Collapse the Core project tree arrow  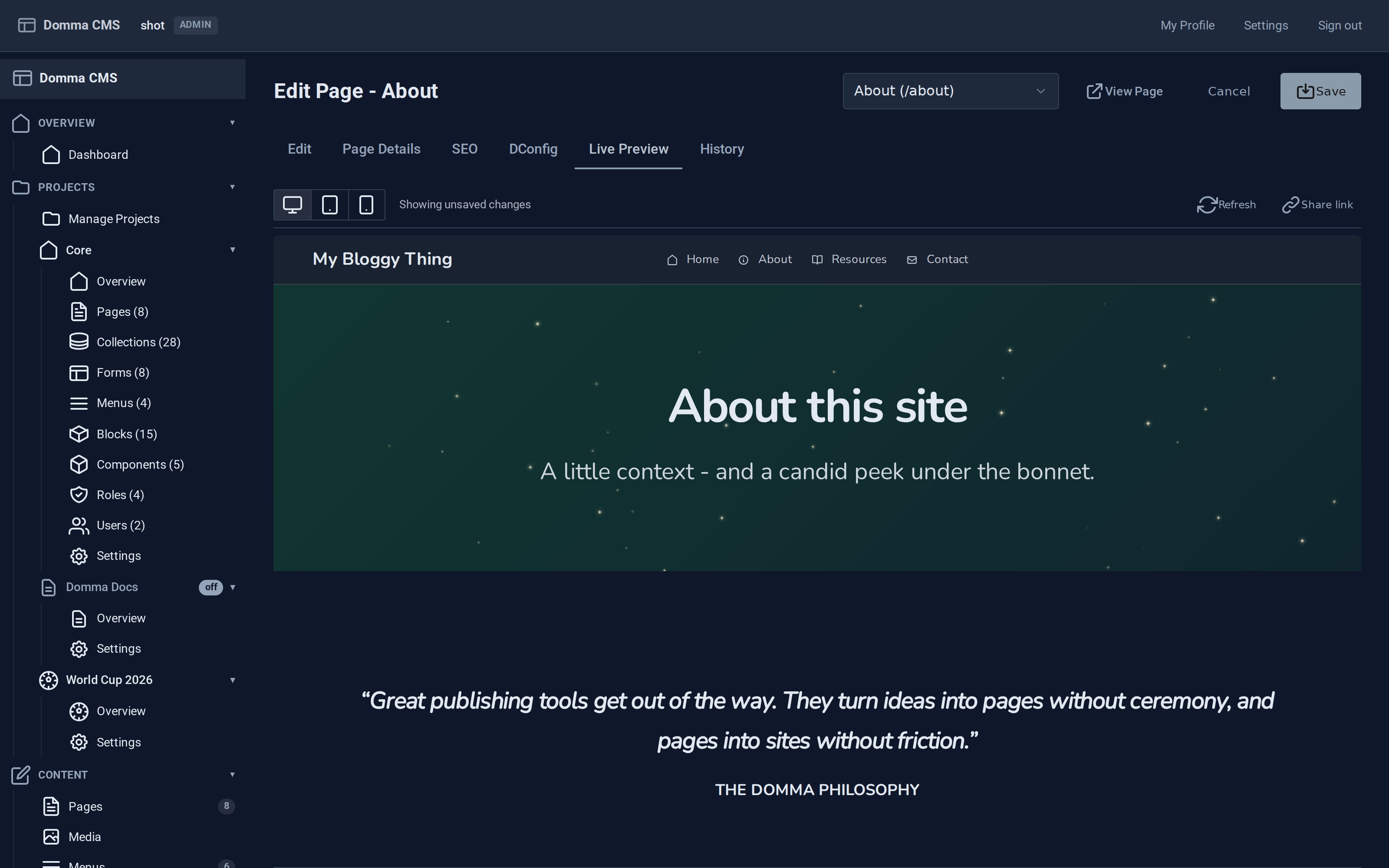(x=233, y=250)
